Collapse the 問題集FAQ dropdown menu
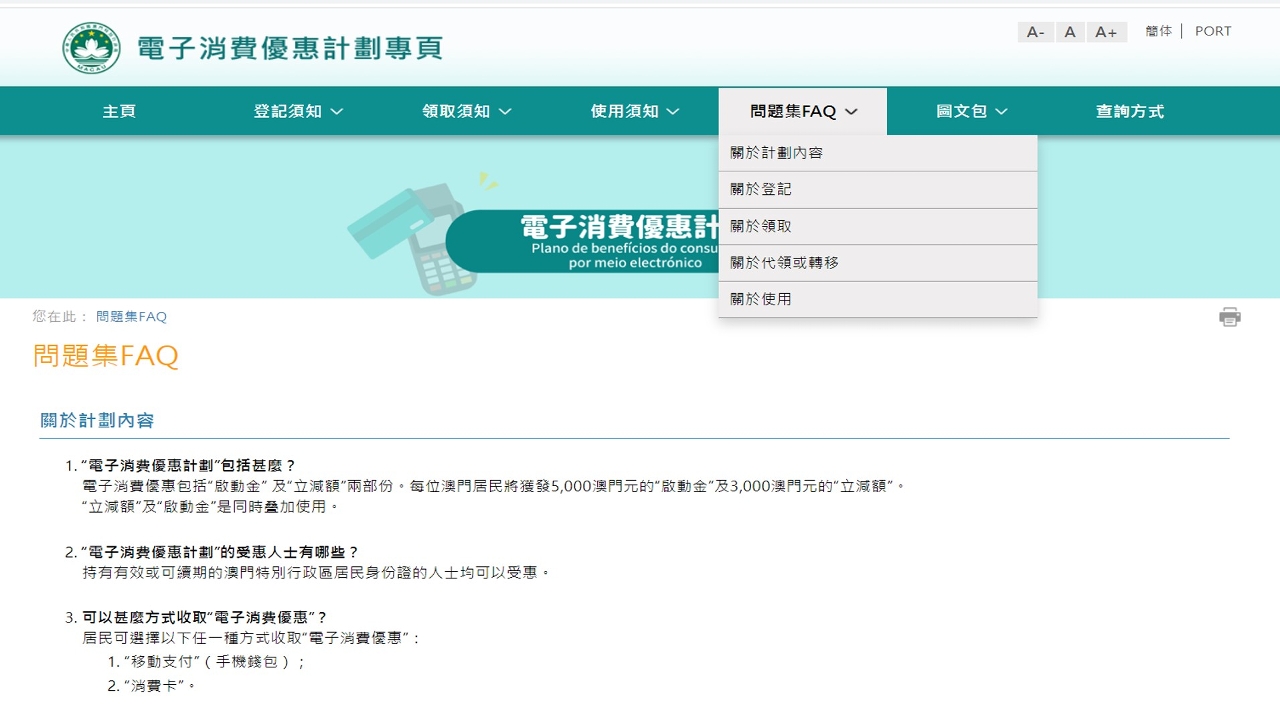This screenshot has width=1280, height=721. [x=803, y=111]
